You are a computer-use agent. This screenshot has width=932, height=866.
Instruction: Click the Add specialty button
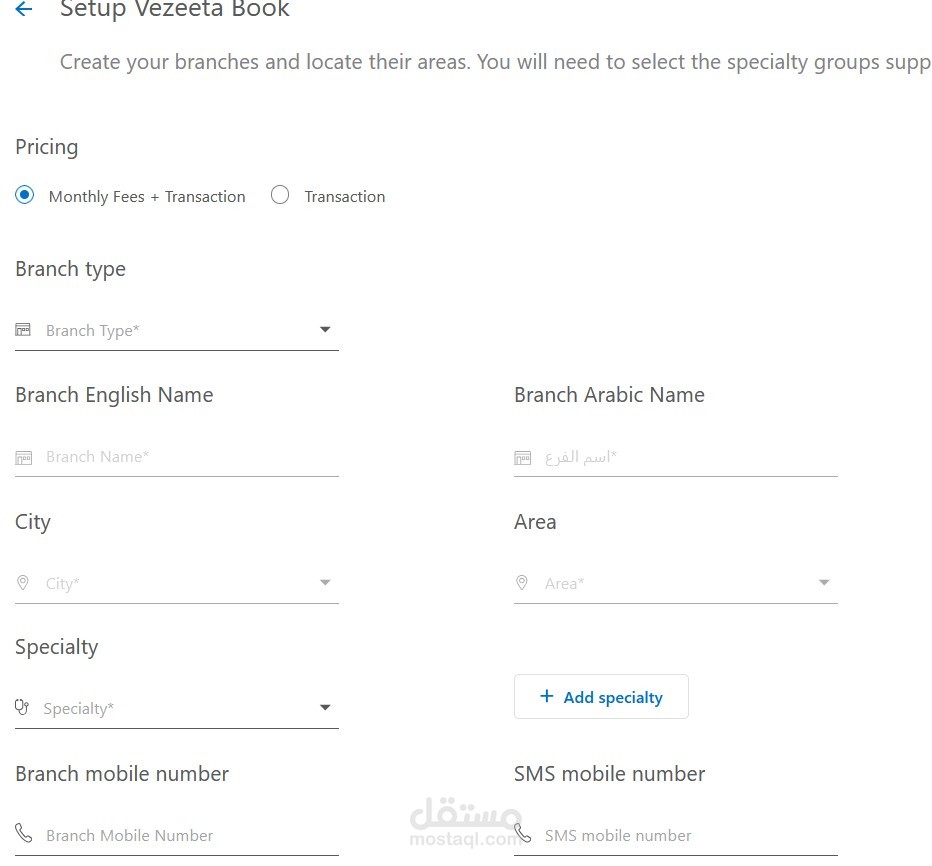pyautogui.click(x=601, y=697)
